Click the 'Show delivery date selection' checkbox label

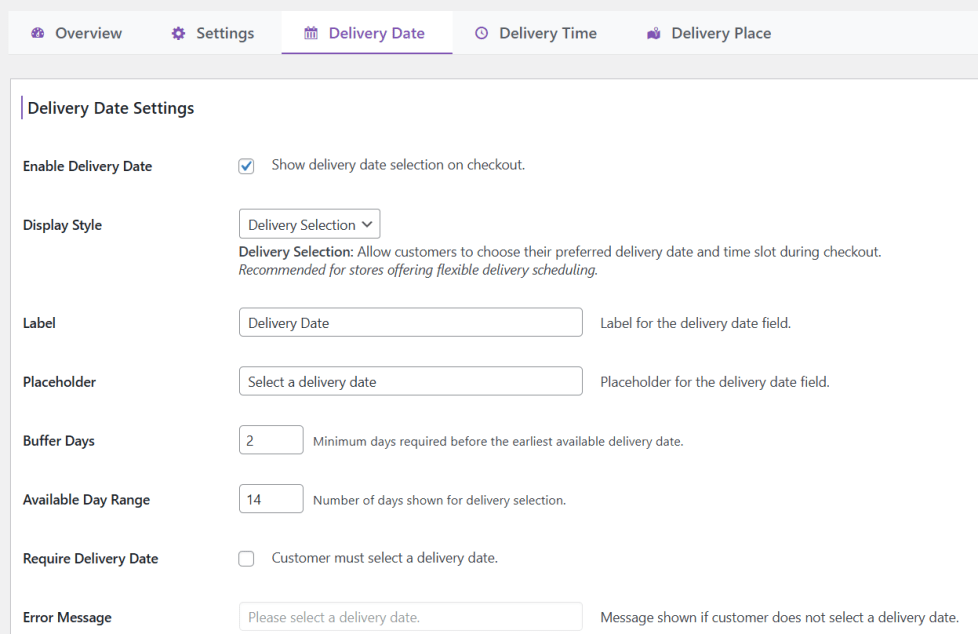(x=398, y=165)
